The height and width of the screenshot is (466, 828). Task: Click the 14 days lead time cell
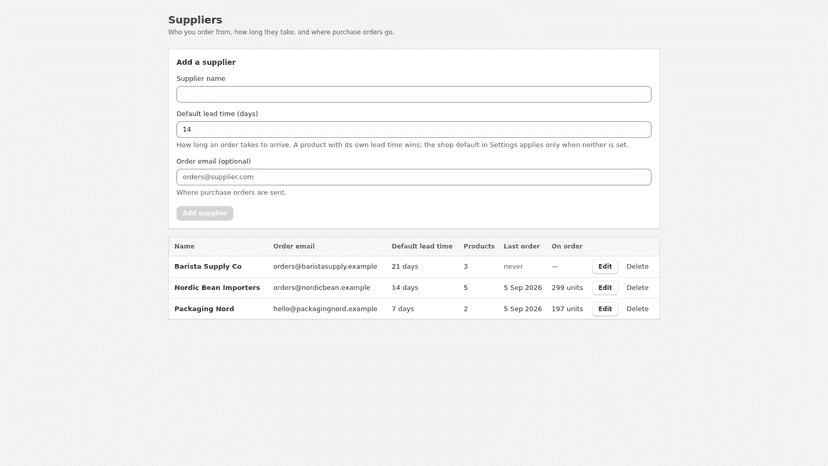pos(405,287)
